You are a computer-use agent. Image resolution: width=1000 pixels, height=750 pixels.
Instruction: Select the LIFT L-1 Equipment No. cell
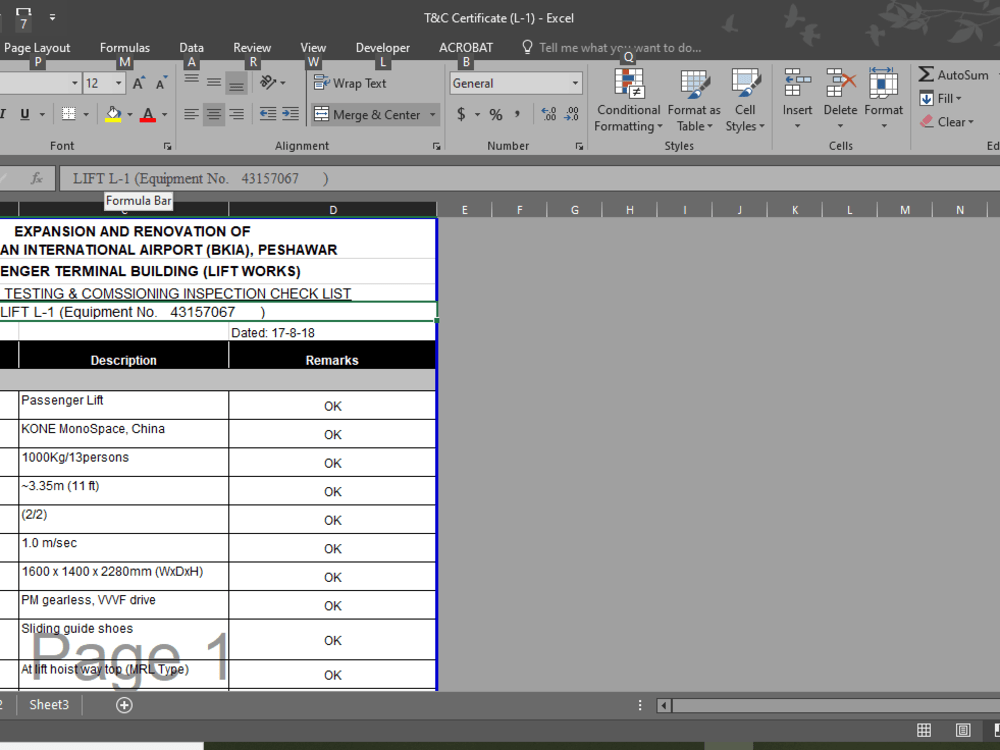click(217, 312)
